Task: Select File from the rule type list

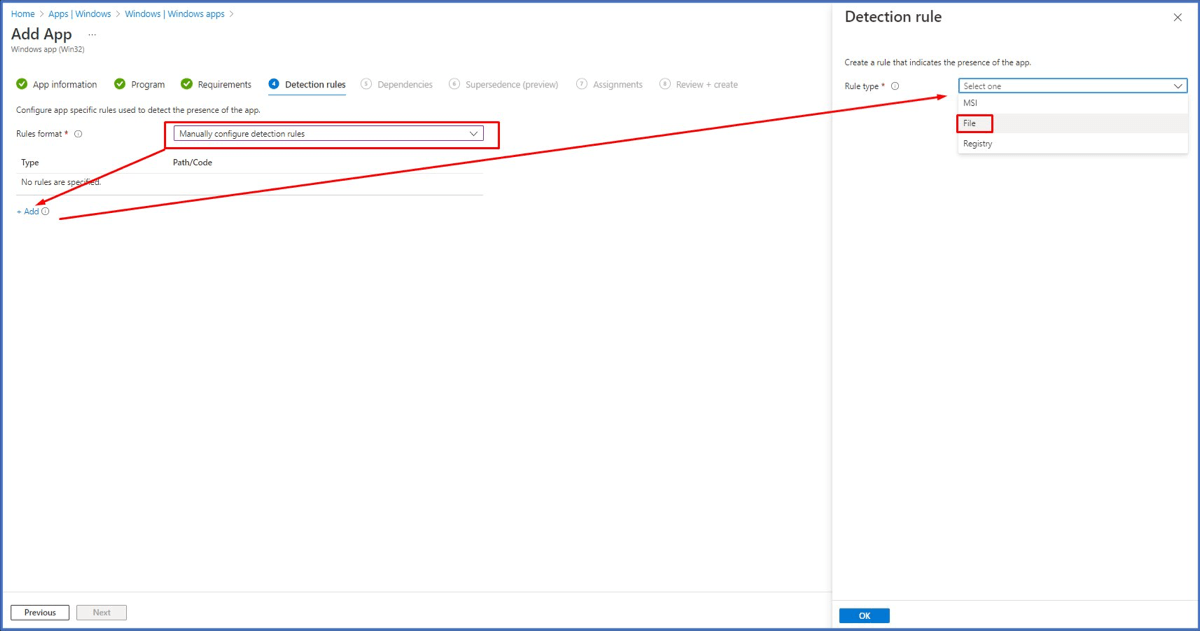Action: [x=970, y=124]
